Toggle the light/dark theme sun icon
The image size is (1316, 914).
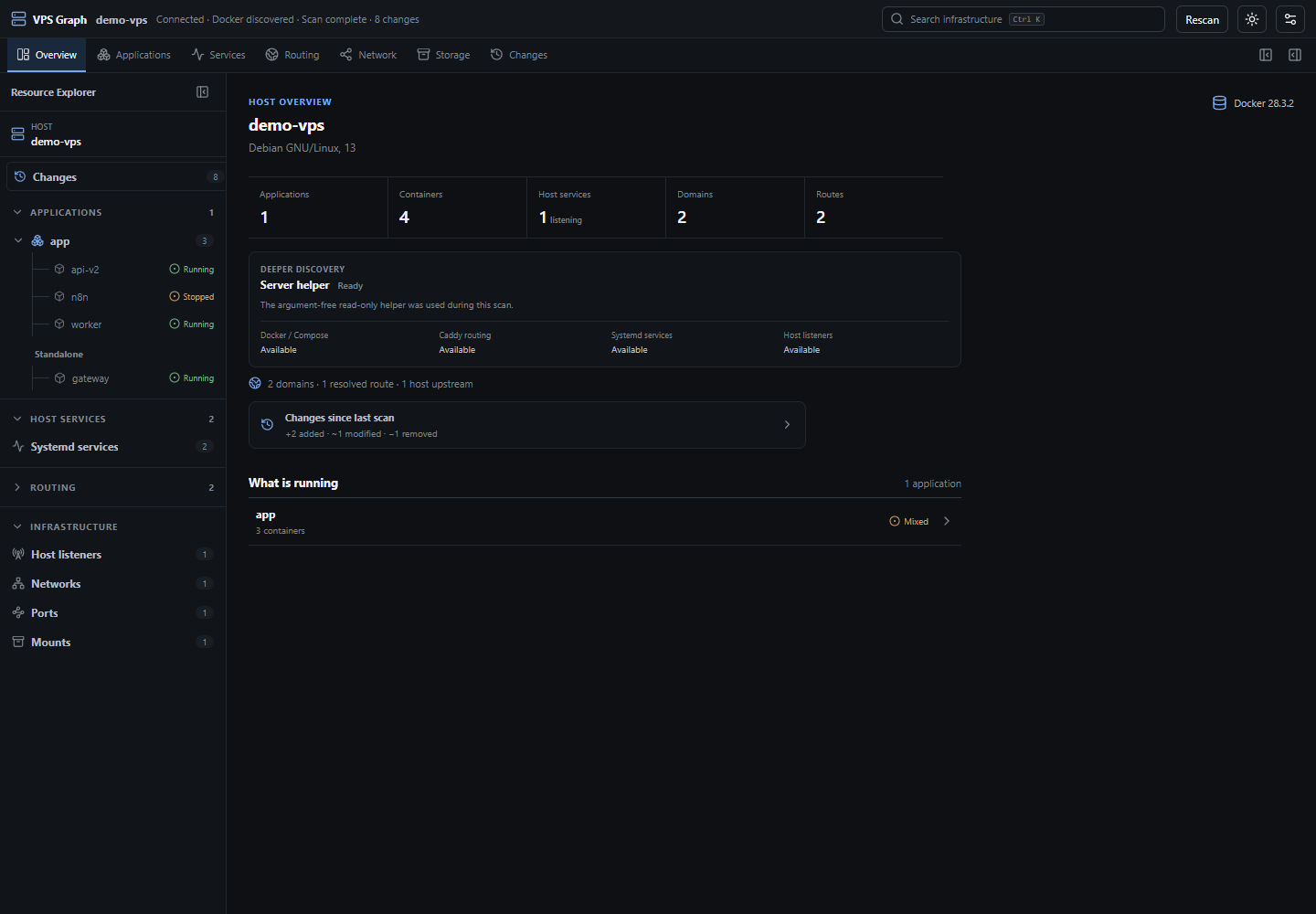click(1252, 19)
